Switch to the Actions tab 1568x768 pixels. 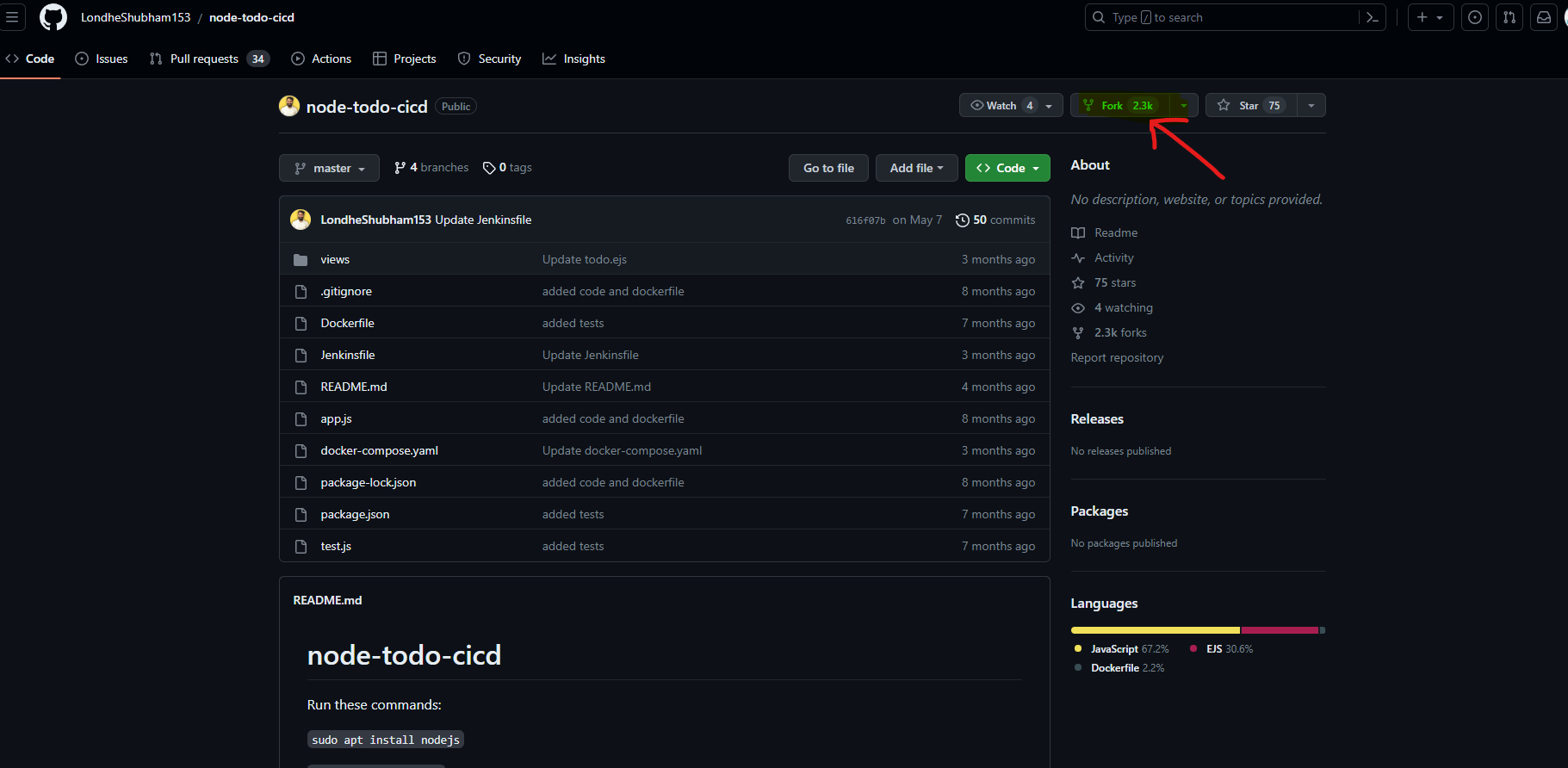click(x=321, y=59)
